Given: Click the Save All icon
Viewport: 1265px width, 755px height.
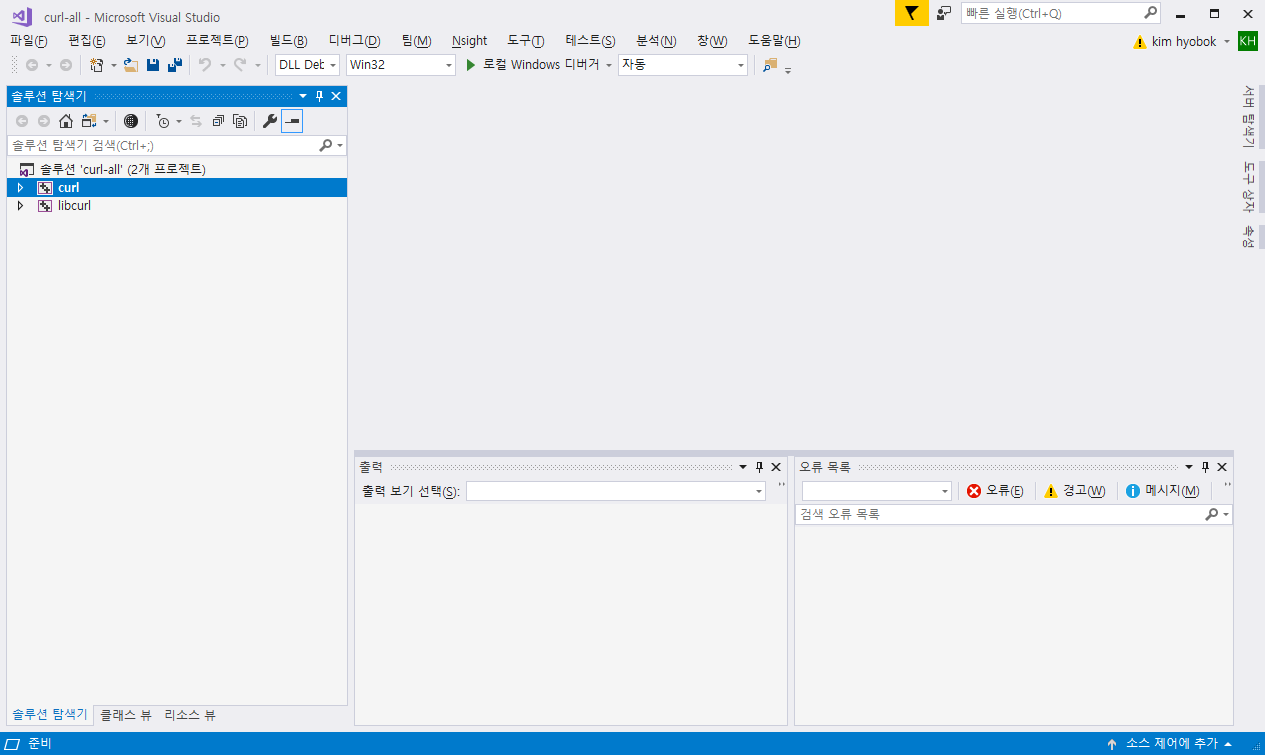Looking at the screenshot, I should [175, 65].
